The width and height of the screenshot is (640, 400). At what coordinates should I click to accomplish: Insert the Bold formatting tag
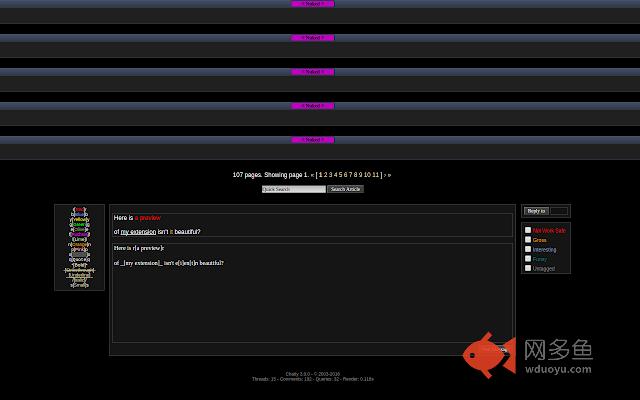click(x=80, y=265)
